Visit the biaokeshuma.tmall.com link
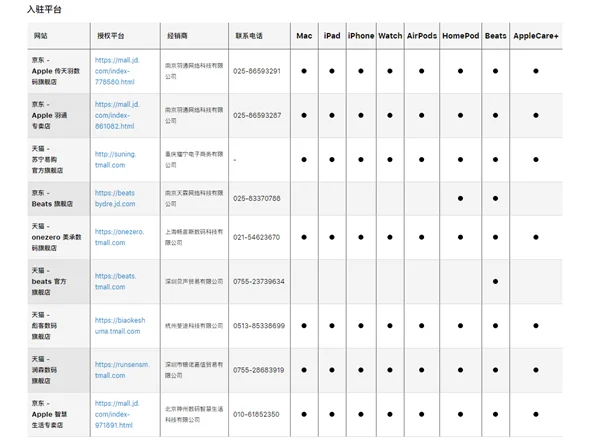 pyautogui.click(x=120, y=326)
